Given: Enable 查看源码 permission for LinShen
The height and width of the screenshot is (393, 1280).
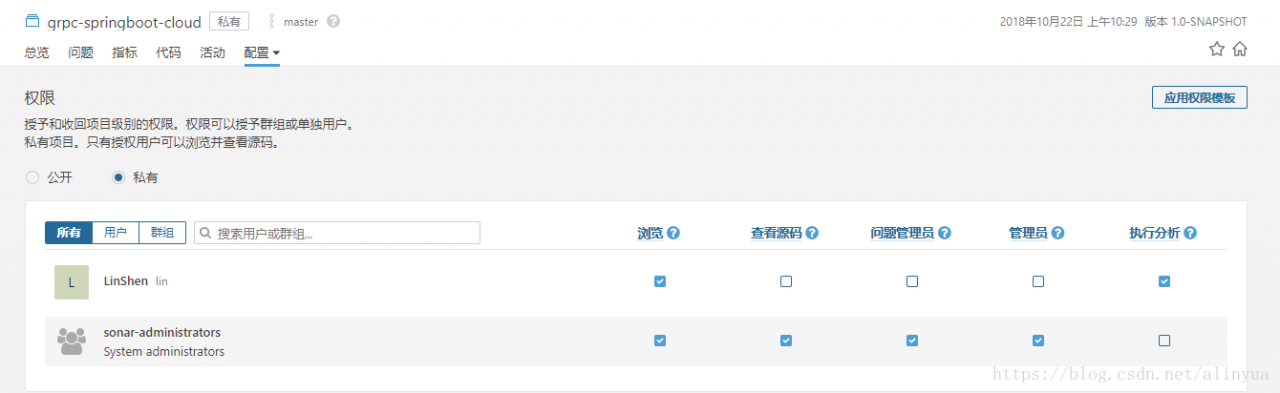Looking at the screenshot, I should (786, 281).
